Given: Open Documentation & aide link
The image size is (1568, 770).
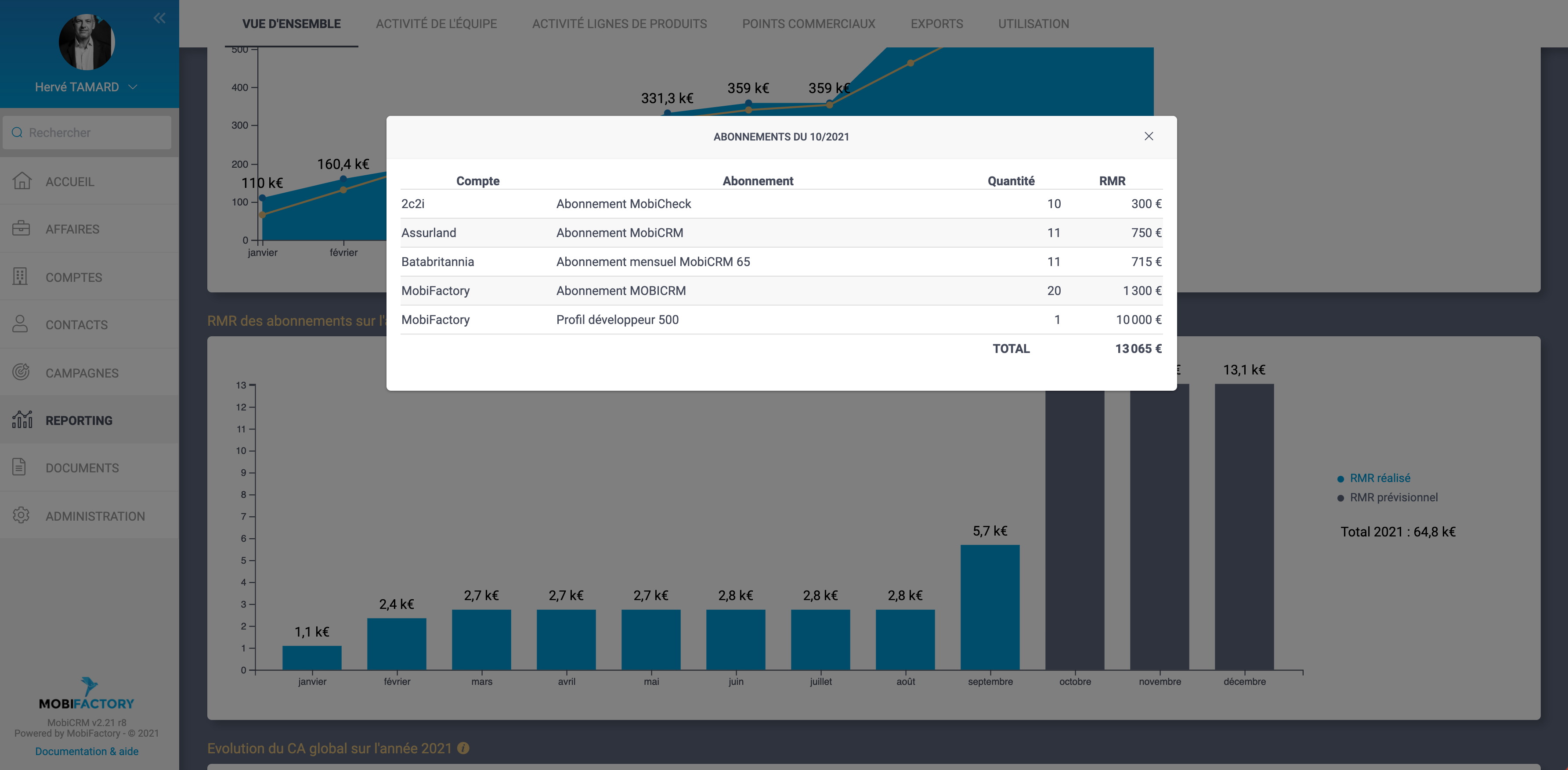Looking at the screenshot, I should click(x=87, y=751).
